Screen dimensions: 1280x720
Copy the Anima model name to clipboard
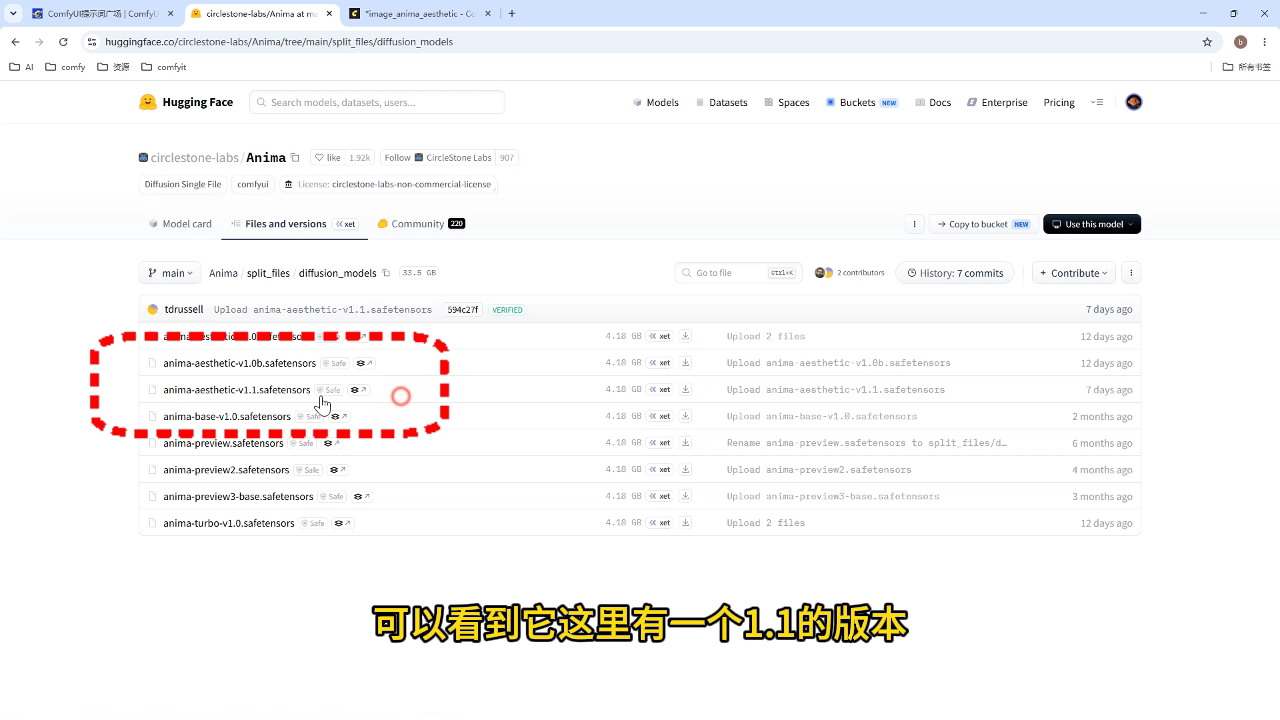(295, 158)
